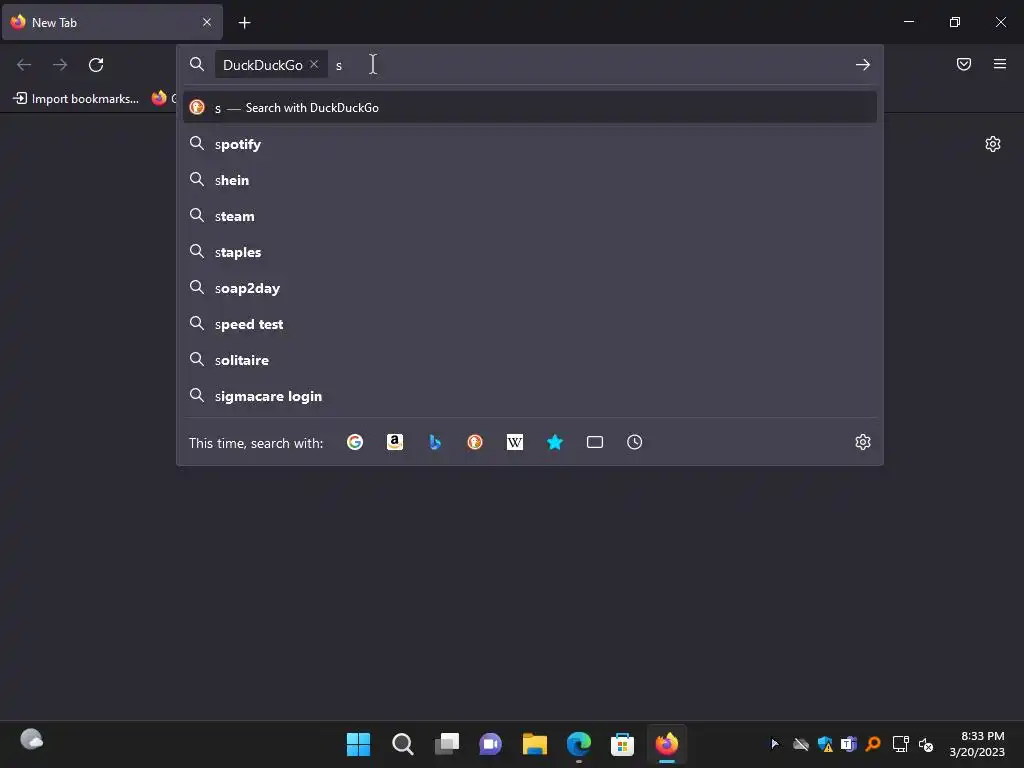Choose the solitaire suggestion
Screen dimensions: 1024x768
530,360
